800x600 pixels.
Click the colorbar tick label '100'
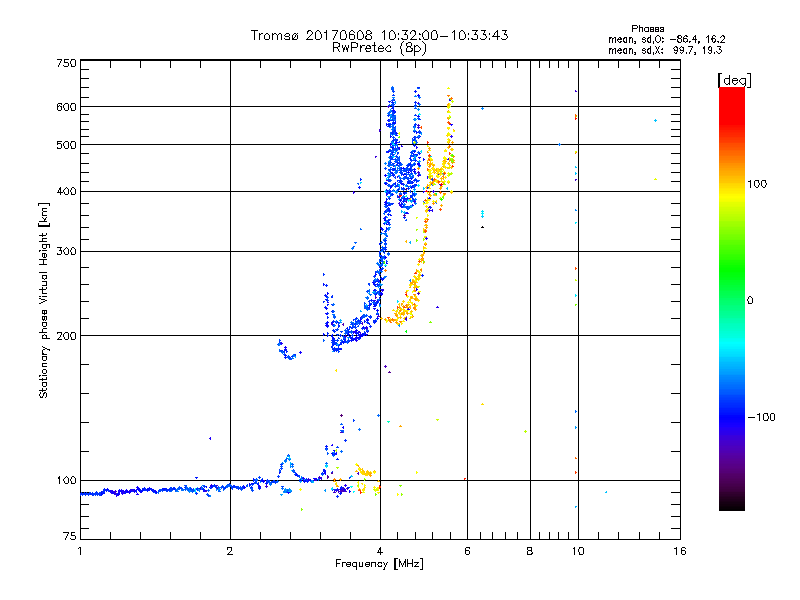(757, 184)
